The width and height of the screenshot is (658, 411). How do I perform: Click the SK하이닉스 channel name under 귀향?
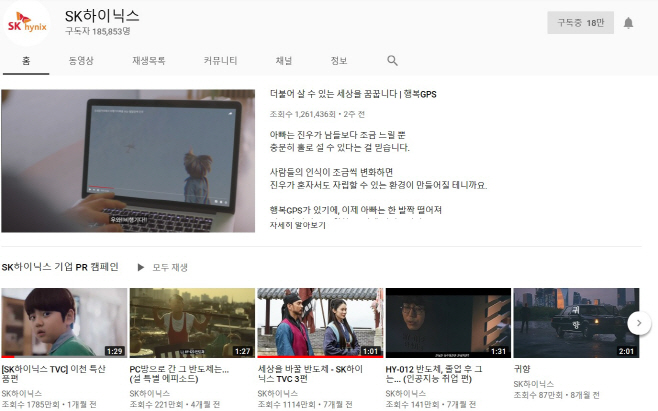(x=533, y=384)
